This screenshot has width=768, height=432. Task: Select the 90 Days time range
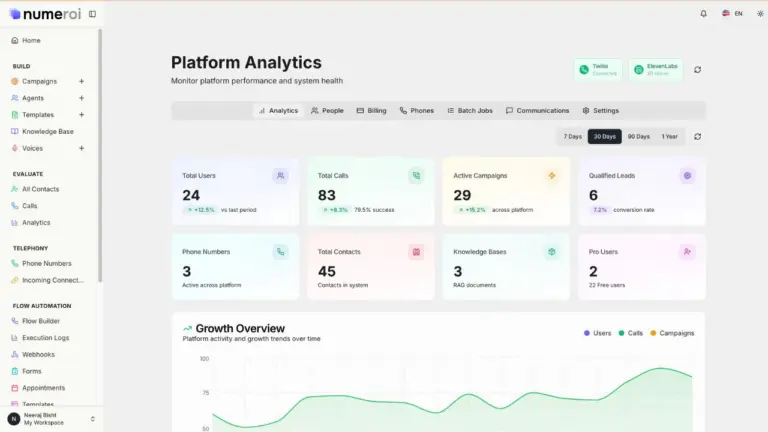tap(638, 136)
